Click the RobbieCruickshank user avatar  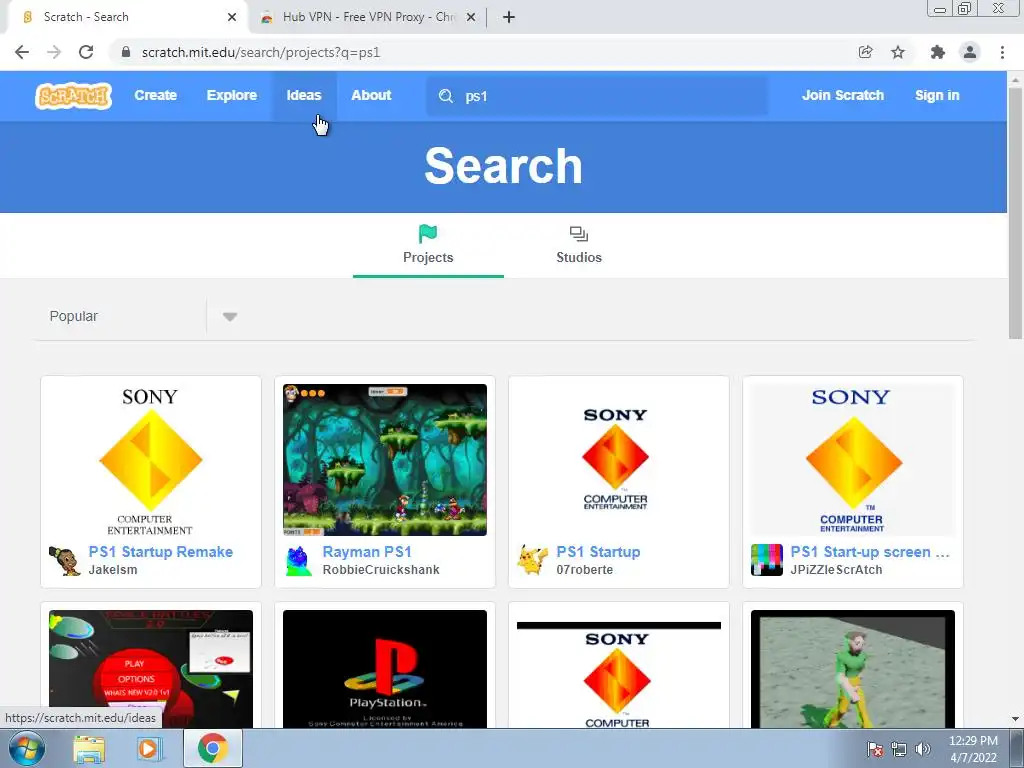(298, 560)
